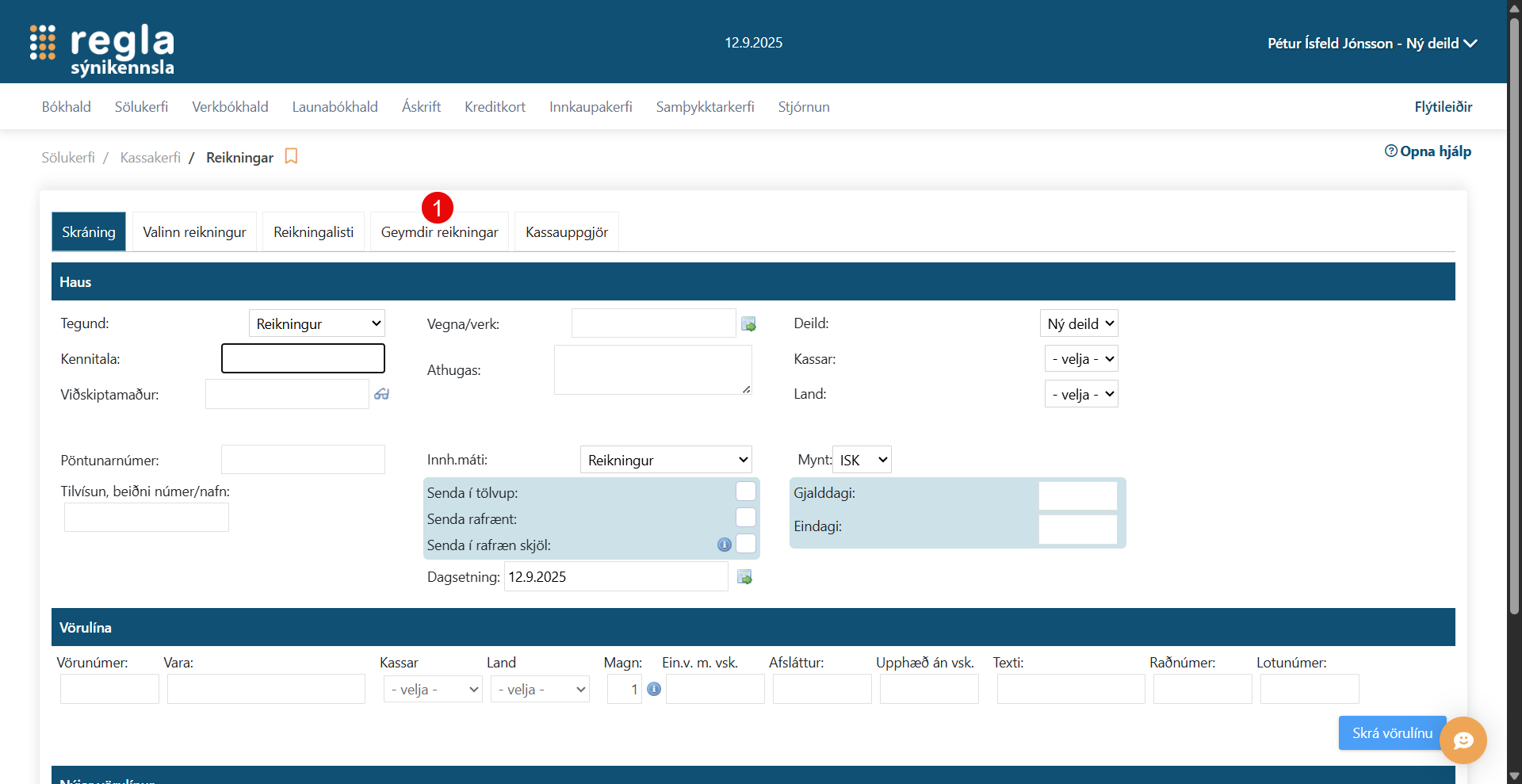
Task: Click the Opna hjálp link
Action: 1428,151
